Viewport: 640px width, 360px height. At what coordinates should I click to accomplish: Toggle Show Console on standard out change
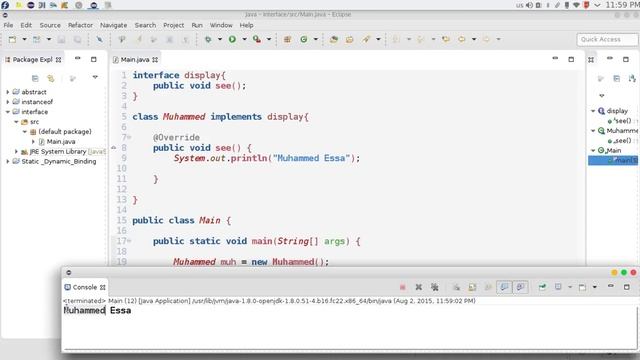(504, 287)
